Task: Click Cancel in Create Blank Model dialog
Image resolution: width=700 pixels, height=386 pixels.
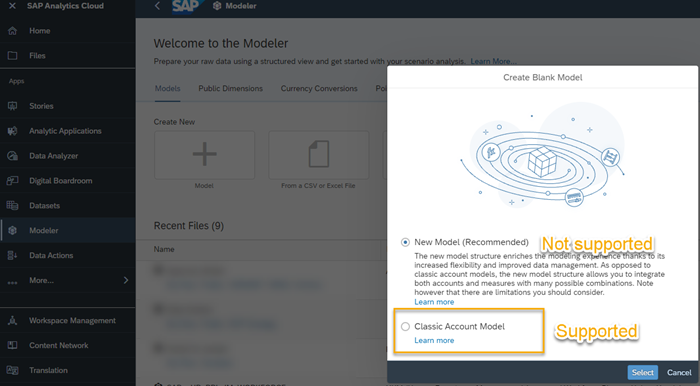Action: point(679,373)
